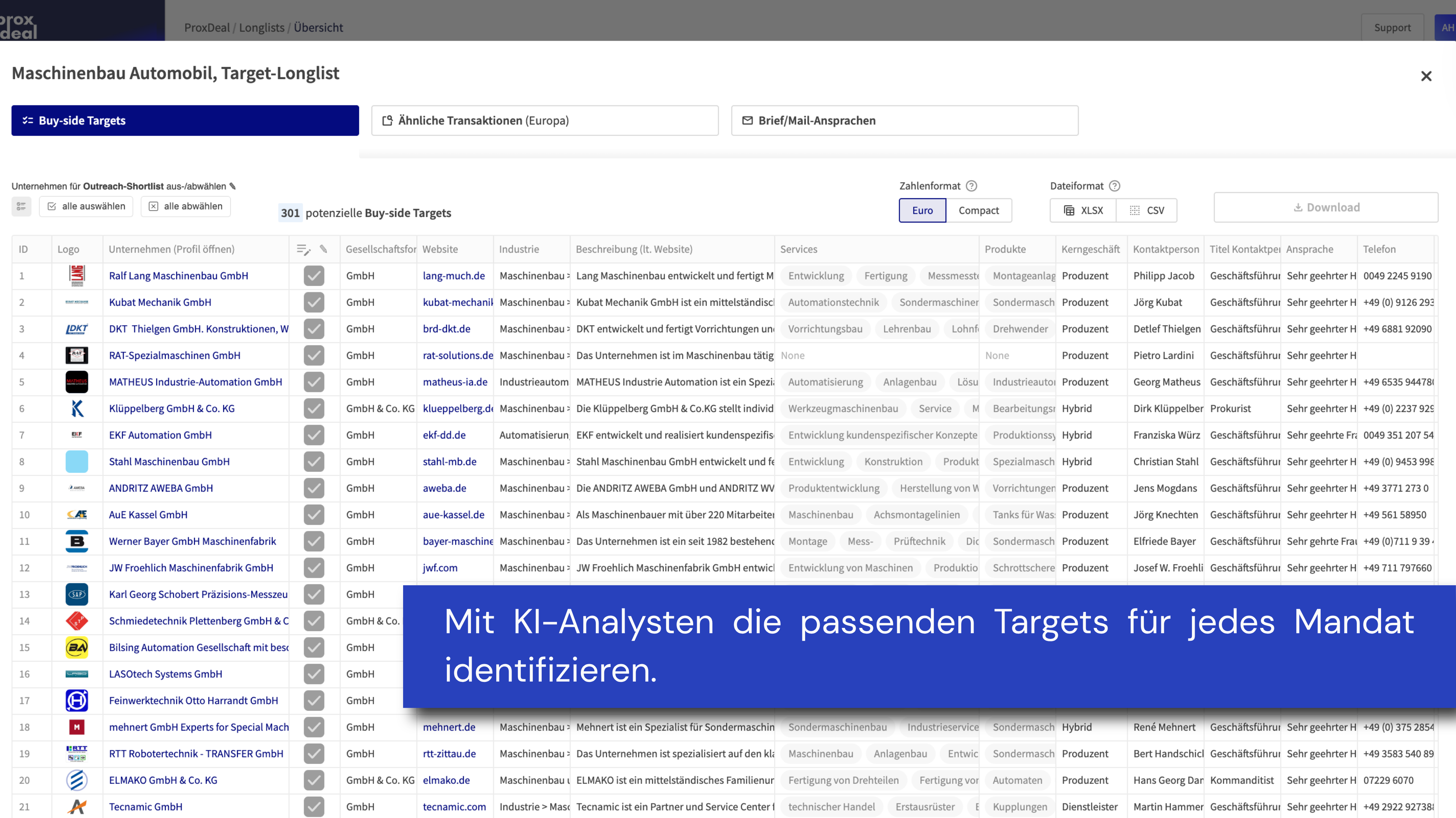Click the Download button

click(x=1326, y=207)
